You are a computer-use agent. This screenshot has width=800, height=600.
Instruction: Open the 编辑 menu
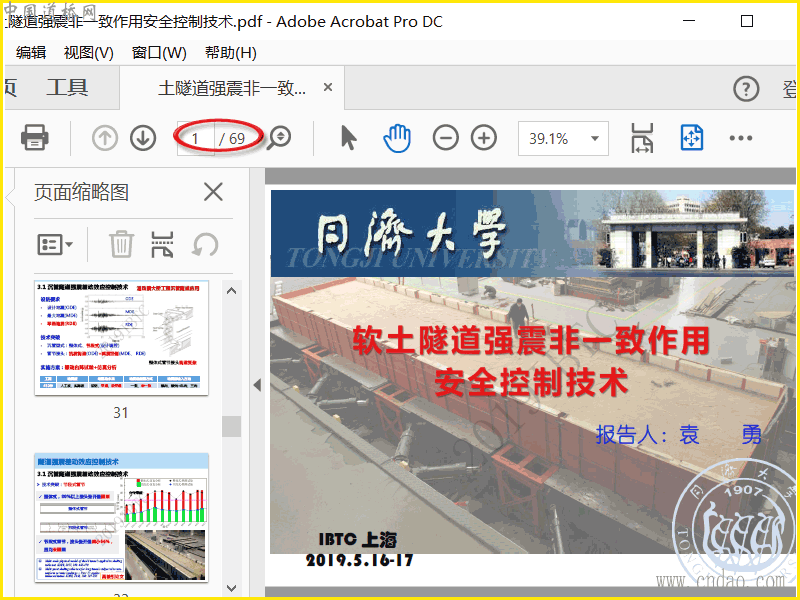[31, 53]
